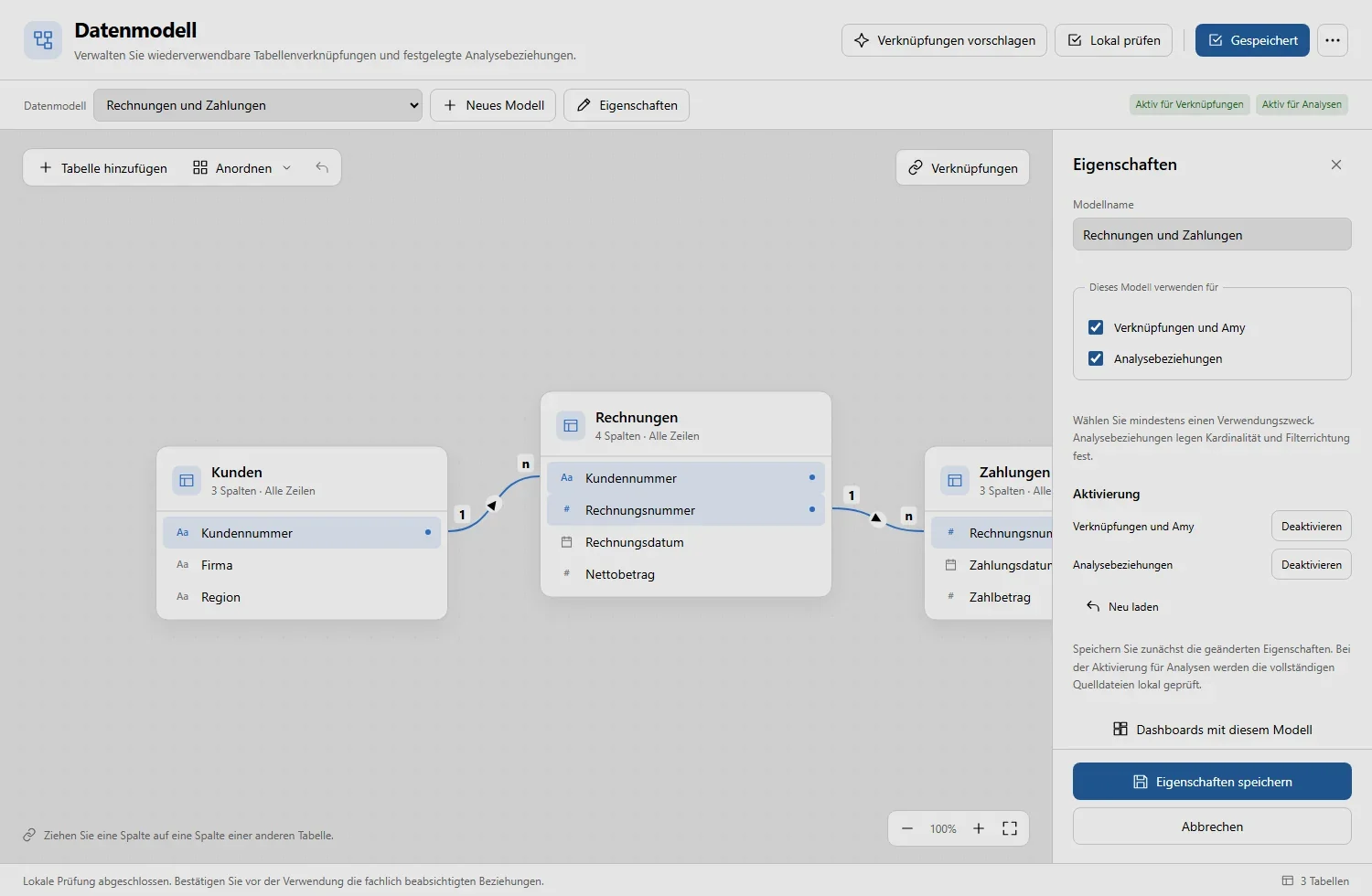Click the Kunden table icon
The width and height of the screenshot is (1372, 896).
coord(187,480)
